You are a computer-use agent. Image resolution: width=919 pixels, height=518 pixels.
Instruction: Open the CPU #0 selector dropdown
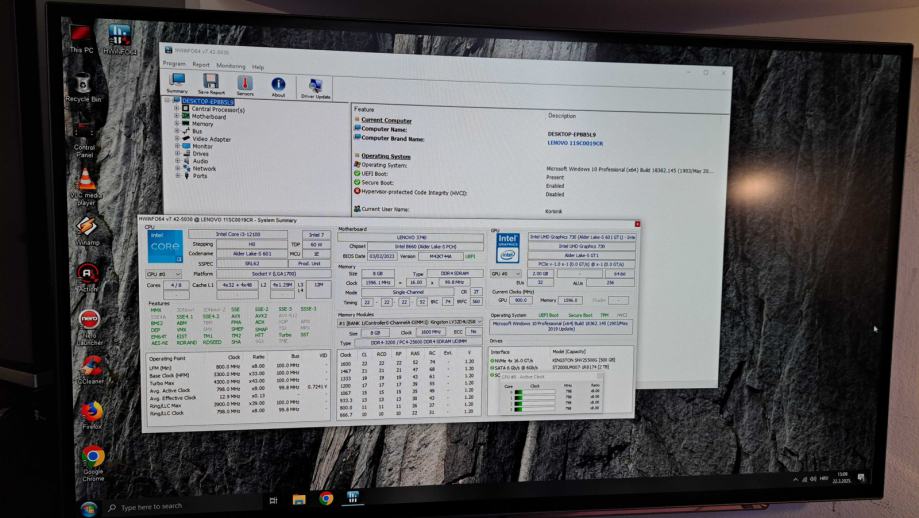162,274
